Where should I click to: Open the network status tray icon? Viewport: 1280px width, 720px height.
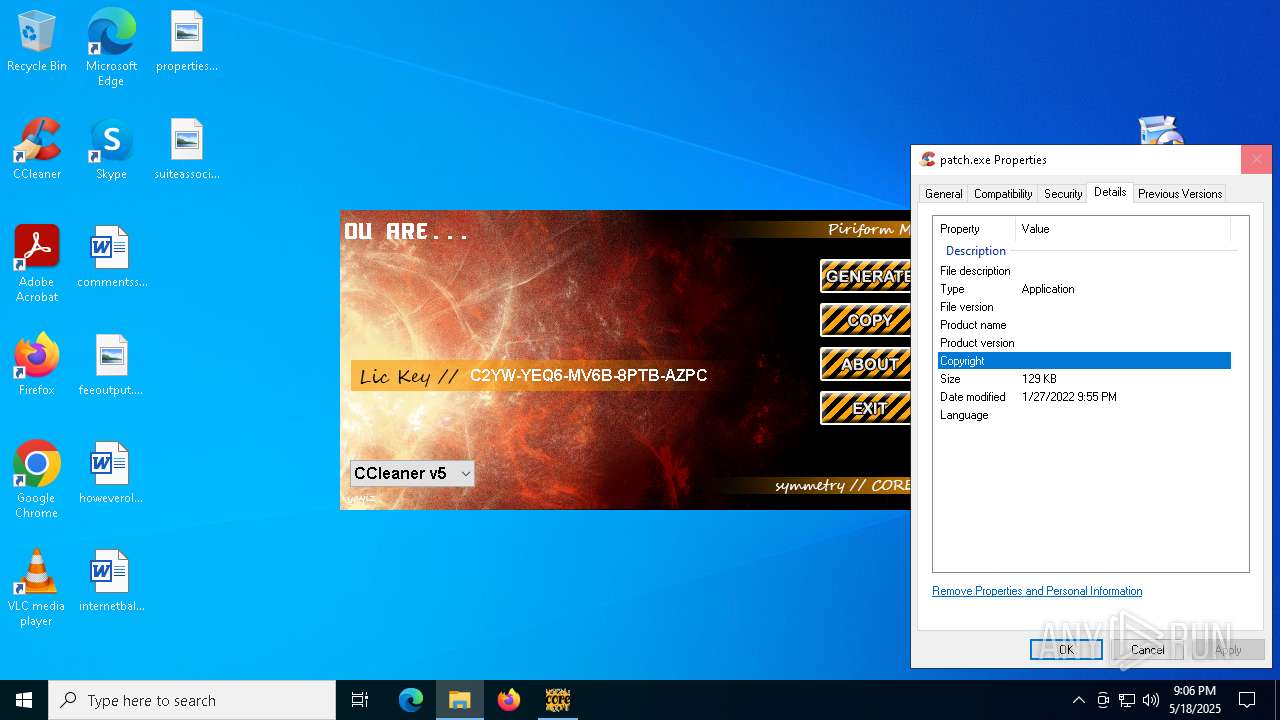pyautogui.click(x=1127, y=700)
